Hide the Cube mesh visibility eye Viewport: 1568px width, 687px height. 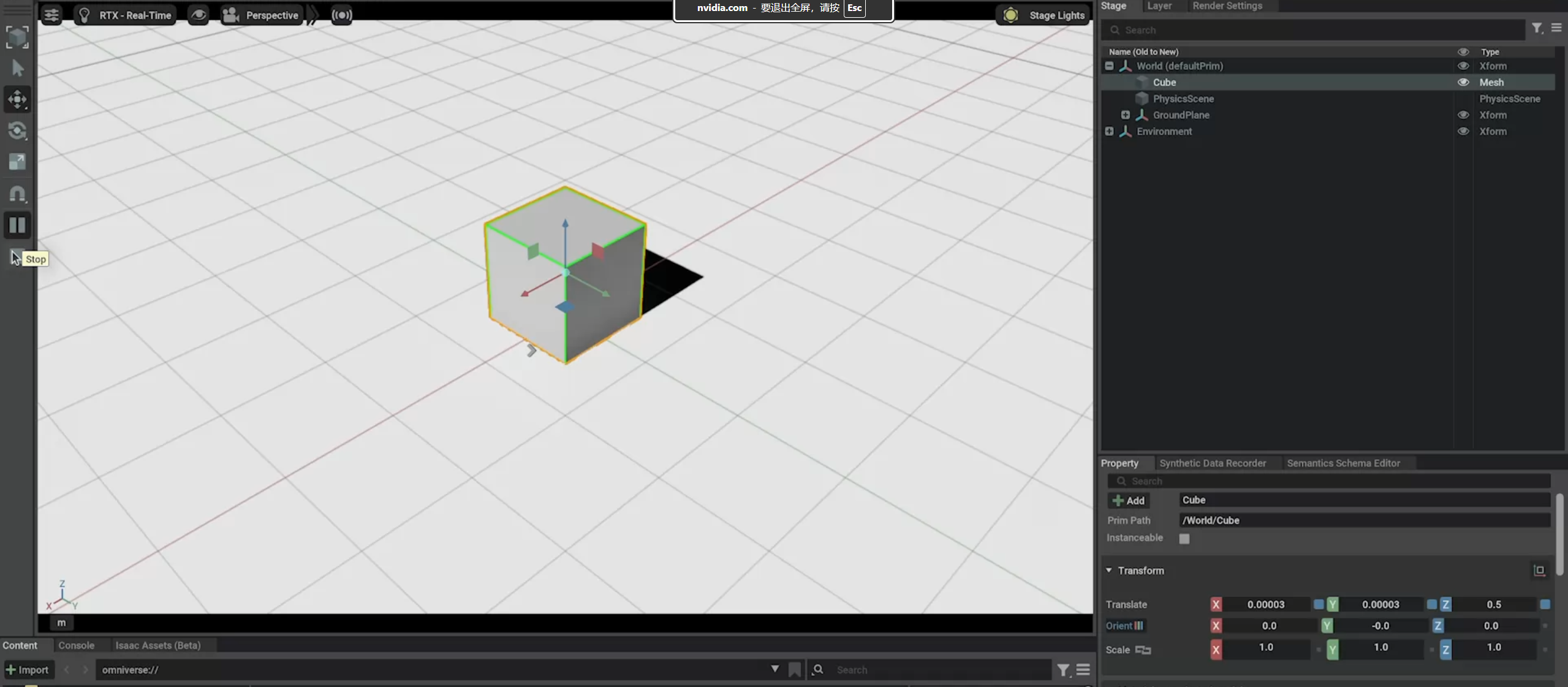pyautogui.click(x=1463, y=82)
